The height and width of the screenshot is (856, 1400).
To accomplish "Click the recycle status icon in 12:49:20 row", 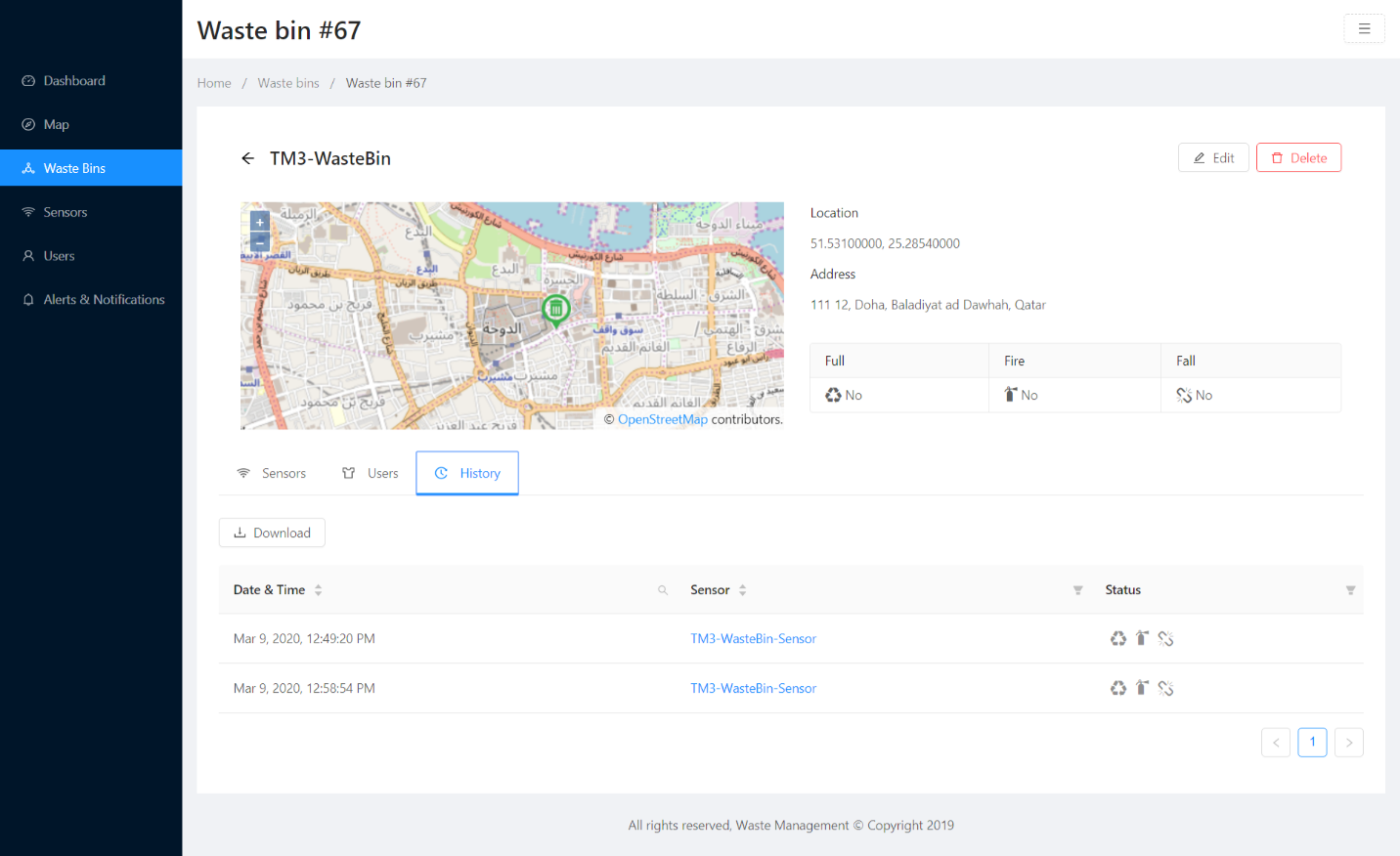I will pyautogui.click(x=1118, y=638).
